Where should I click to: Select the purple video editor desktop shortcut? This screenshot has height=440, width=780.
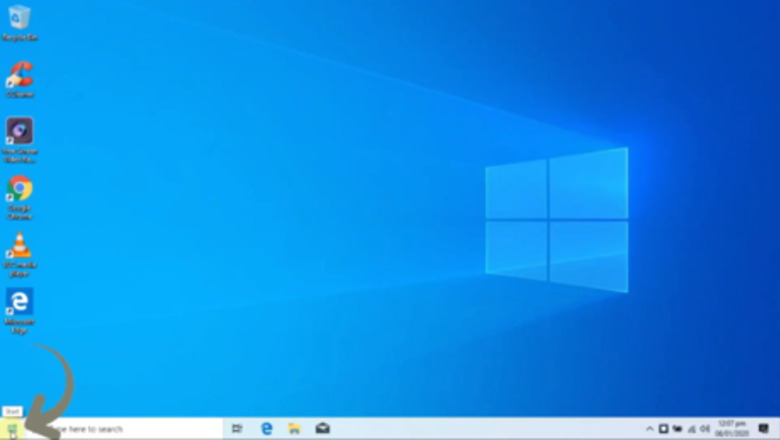(19, 133)
